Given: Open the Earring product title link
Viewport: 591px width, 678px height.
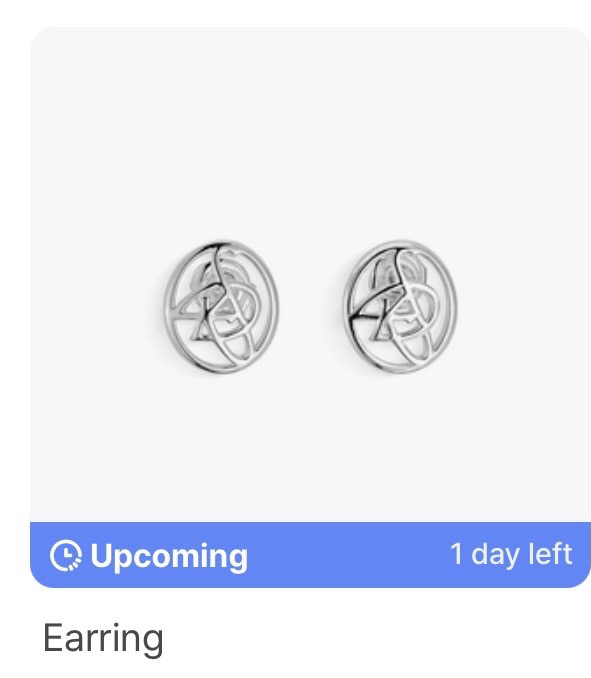Looking at the screenshot, I should (103, 639).
